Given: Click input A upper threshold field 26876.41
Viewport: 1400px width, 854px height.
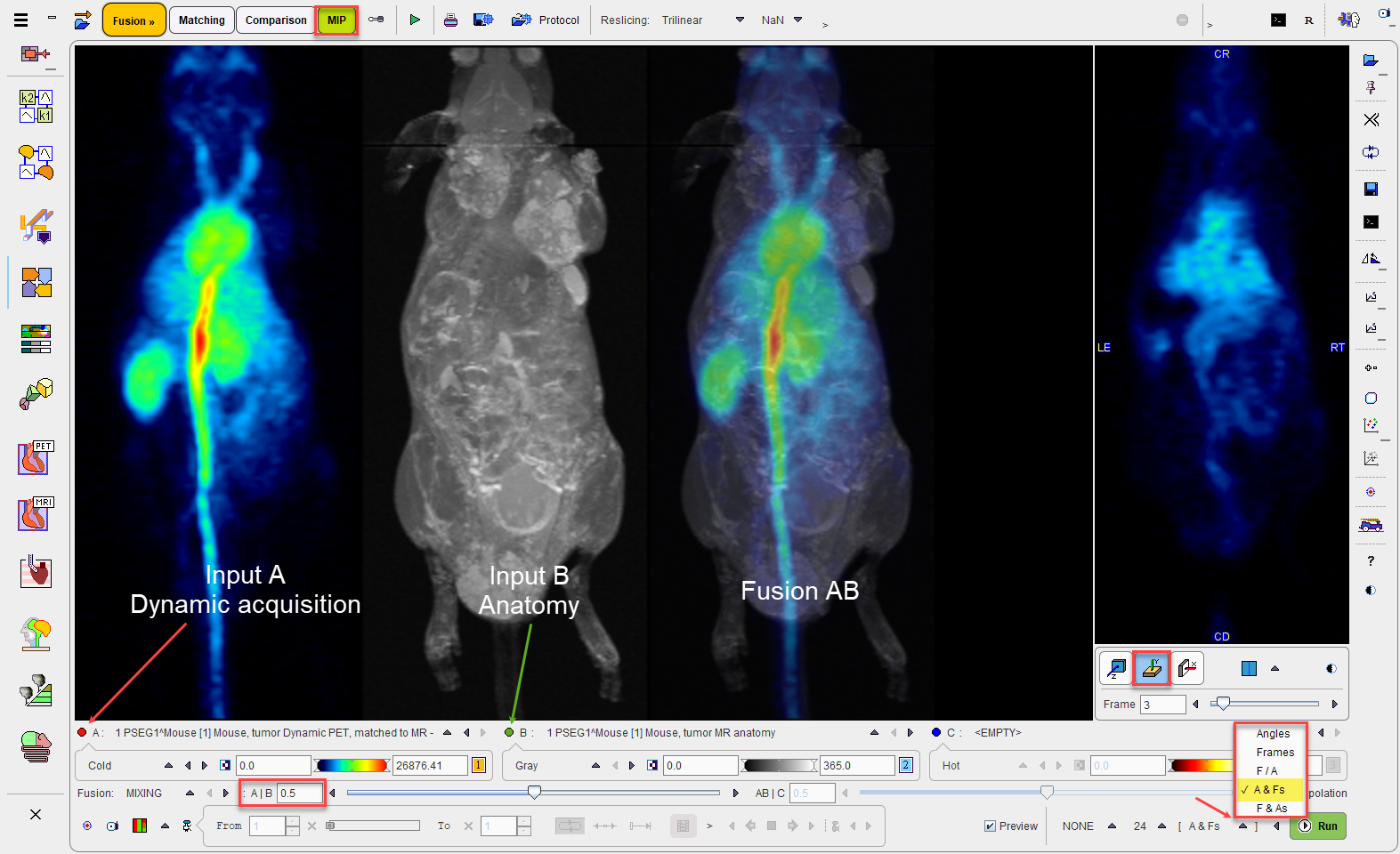Looking at the screenshot, I should pos(430,765).
